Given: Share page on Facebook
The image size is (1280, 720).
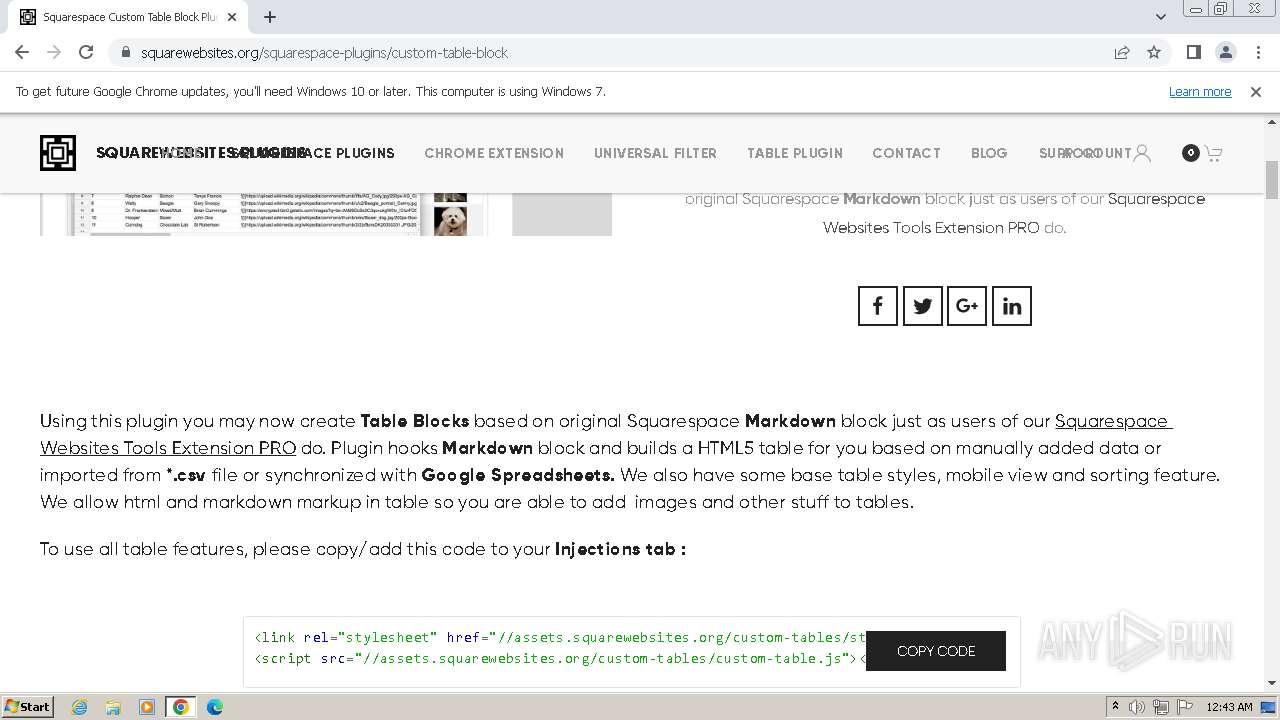Looking at the screenshot, I should click(x=878, y=306).
